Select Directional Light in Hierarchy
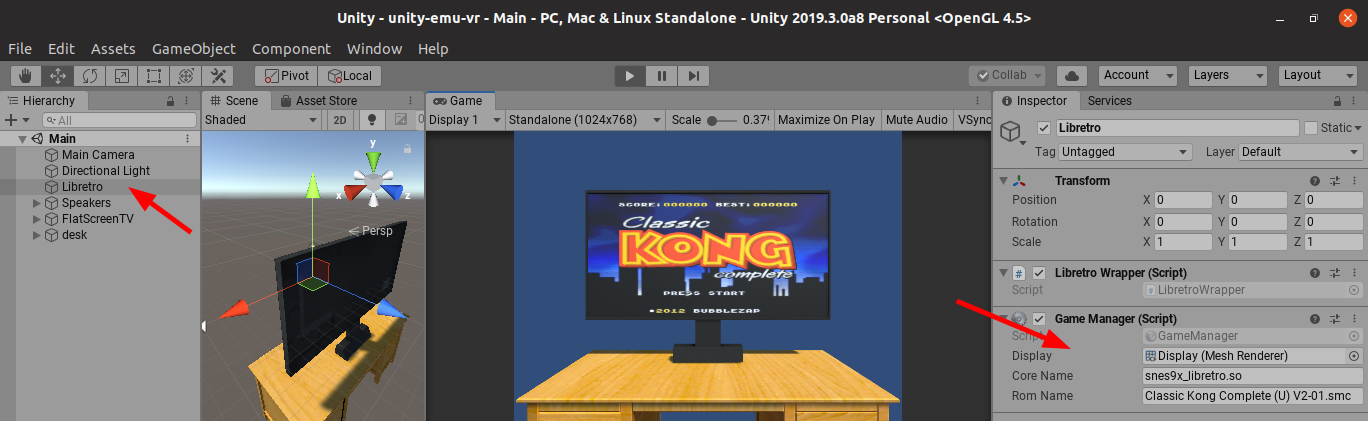 [x=106, y=171]
